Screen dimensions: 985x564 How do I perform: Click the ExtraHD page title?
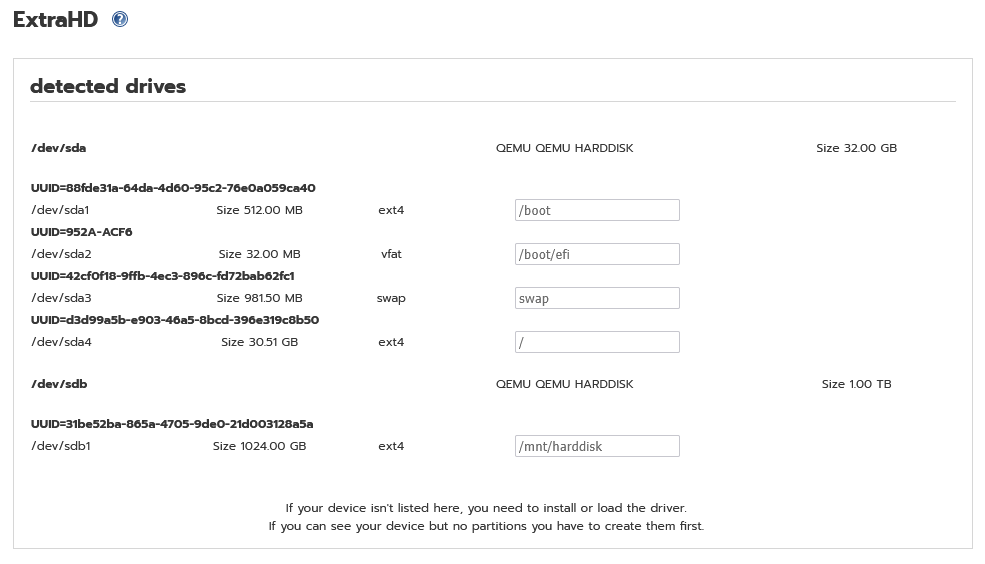(55, 19)
